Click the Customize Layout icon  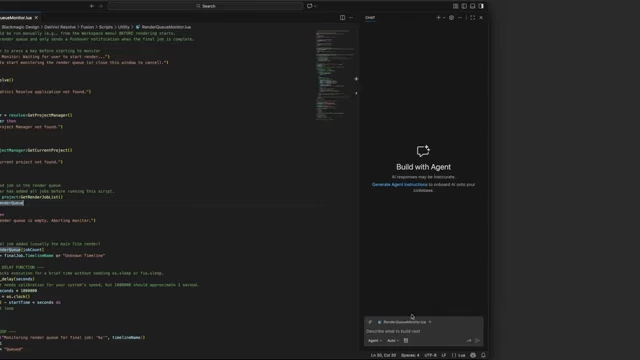[x=456, y=6]
